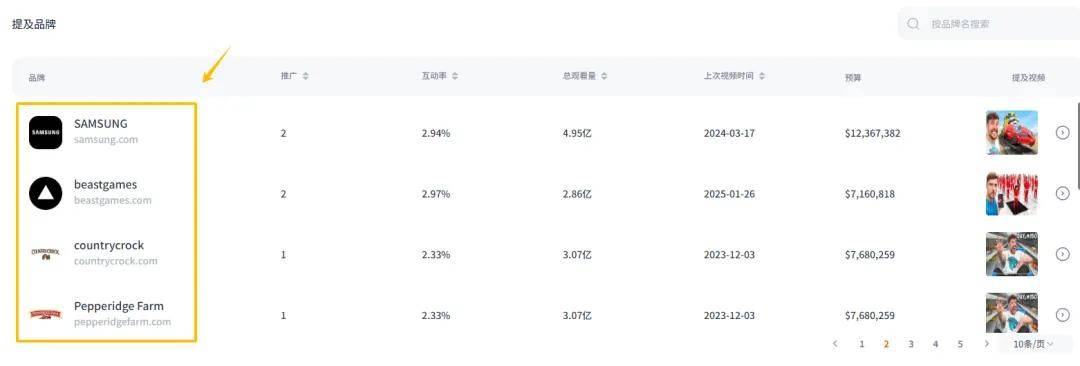1080x366 pixels.
Task: Click the Pepperidge Farm brand logo
Action: (45, 314)
